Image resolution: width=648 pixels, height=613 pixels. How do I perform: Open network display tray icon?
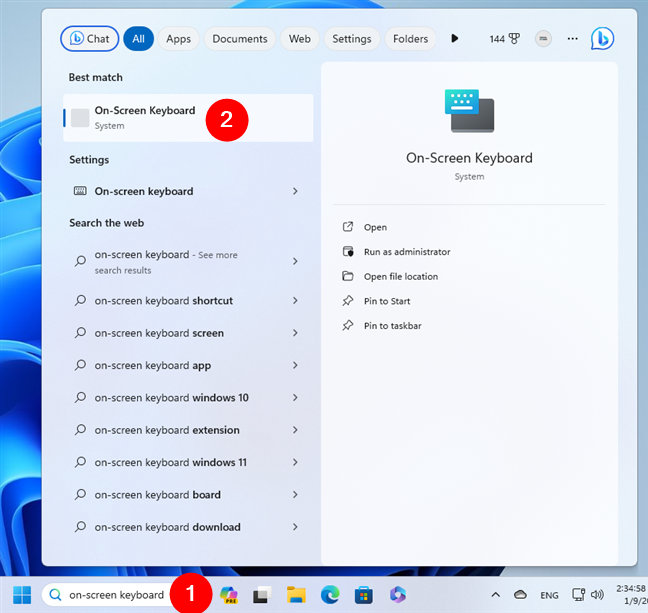[x=578, y=595]
